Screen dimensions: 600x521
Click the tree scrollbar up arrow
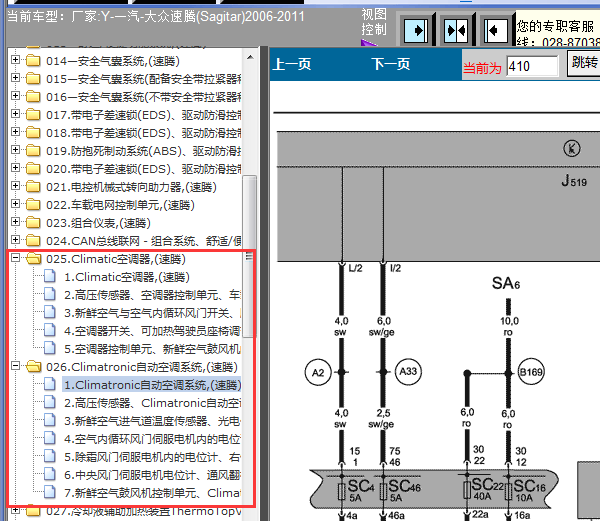click(250, 57)
